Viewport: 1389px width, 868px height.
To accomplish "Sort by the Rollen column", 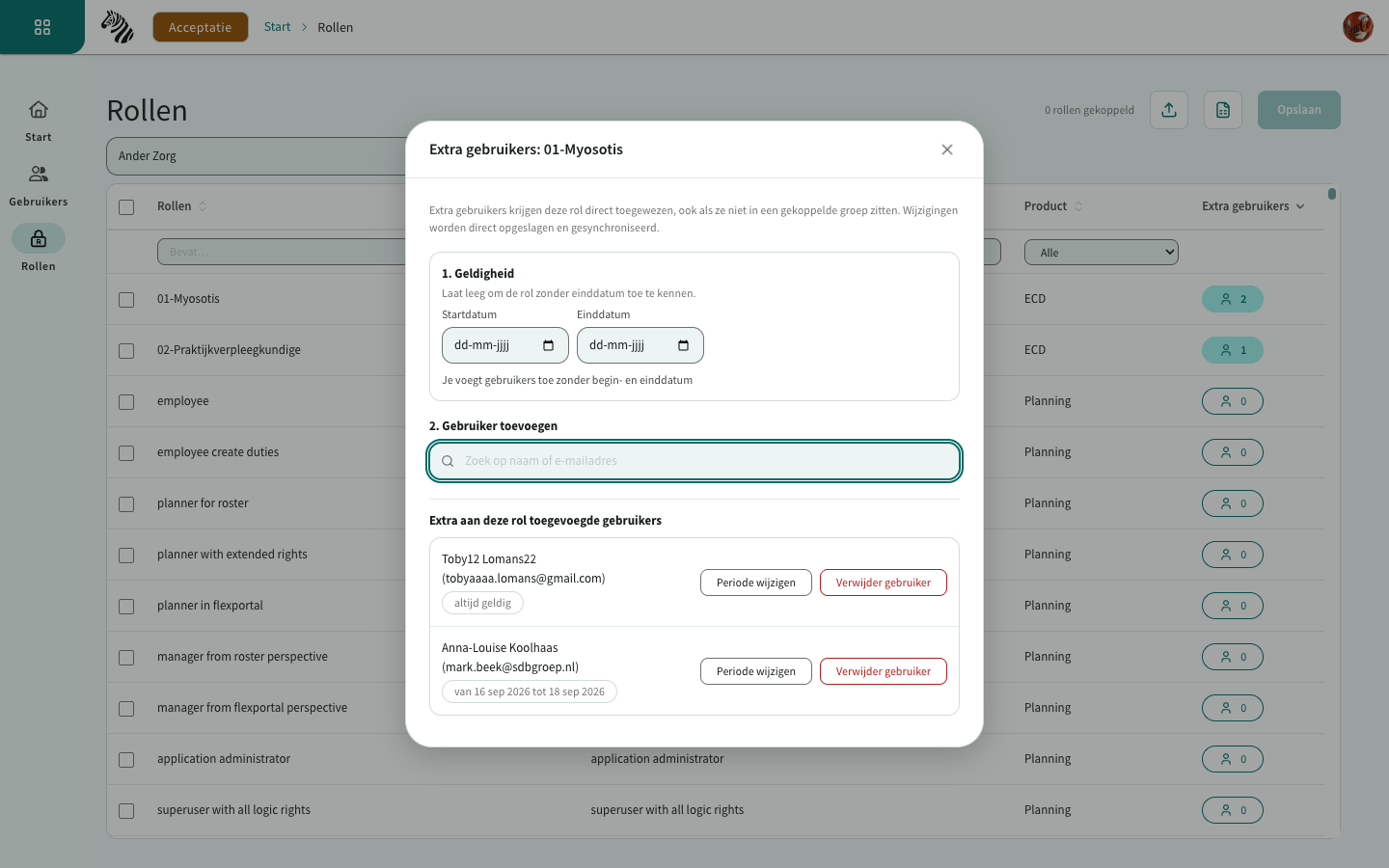I will tap(182, 206).
